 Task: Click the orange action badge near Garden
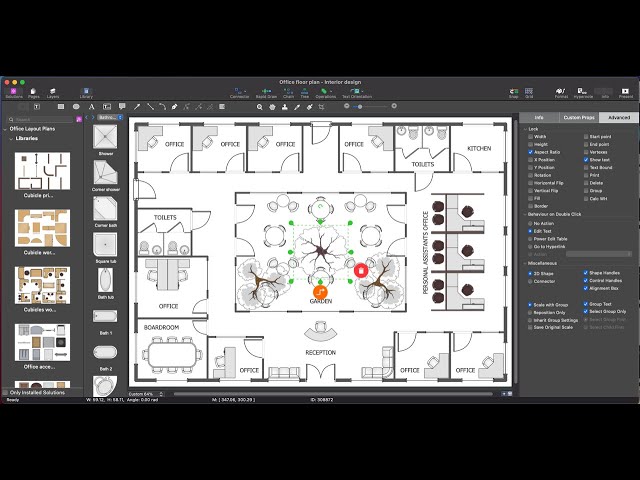320,292
